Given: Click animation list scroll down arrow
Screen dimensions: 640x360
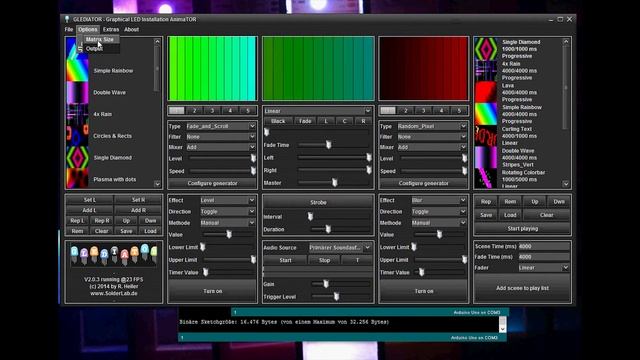Looking at the screenshot, I should click(157, 184).
